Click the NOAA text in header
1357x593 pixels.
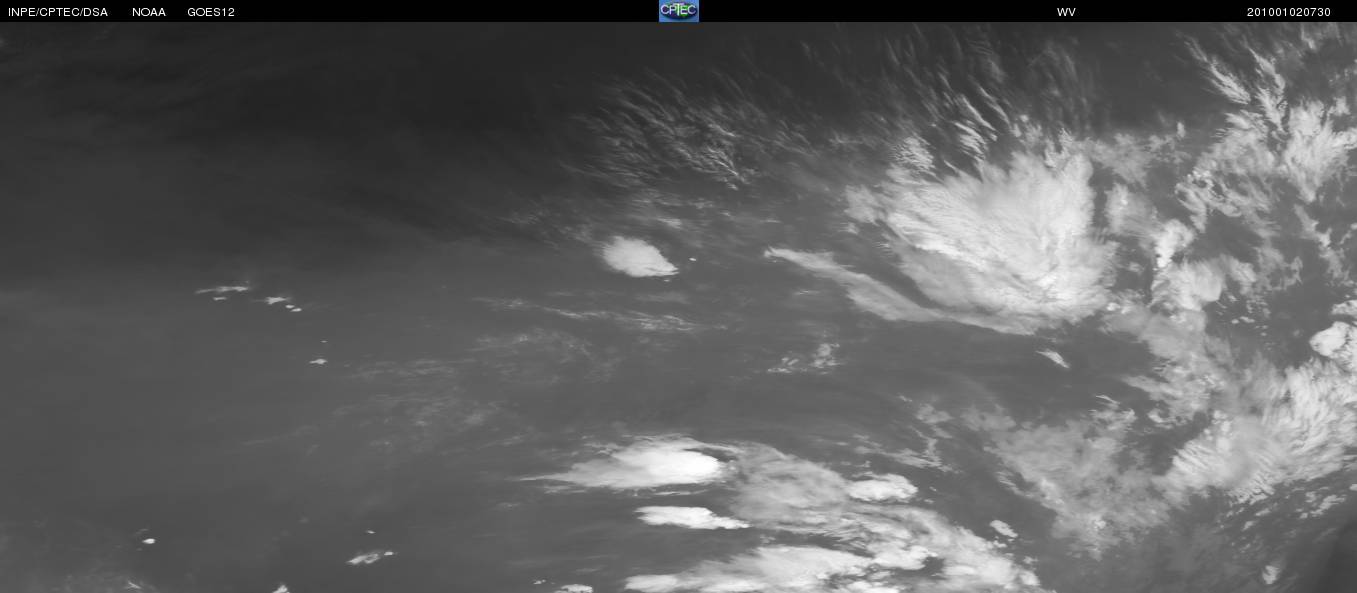tap(149, 12)
